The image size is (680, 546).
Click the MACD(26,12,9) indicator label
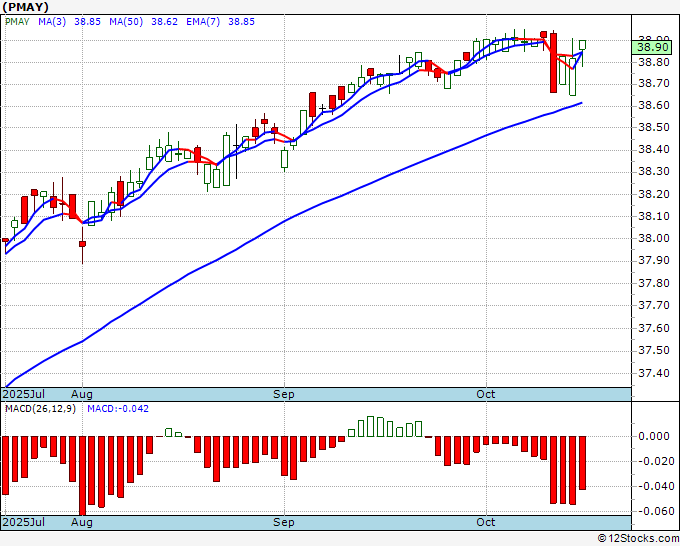[x=40, y=409]
